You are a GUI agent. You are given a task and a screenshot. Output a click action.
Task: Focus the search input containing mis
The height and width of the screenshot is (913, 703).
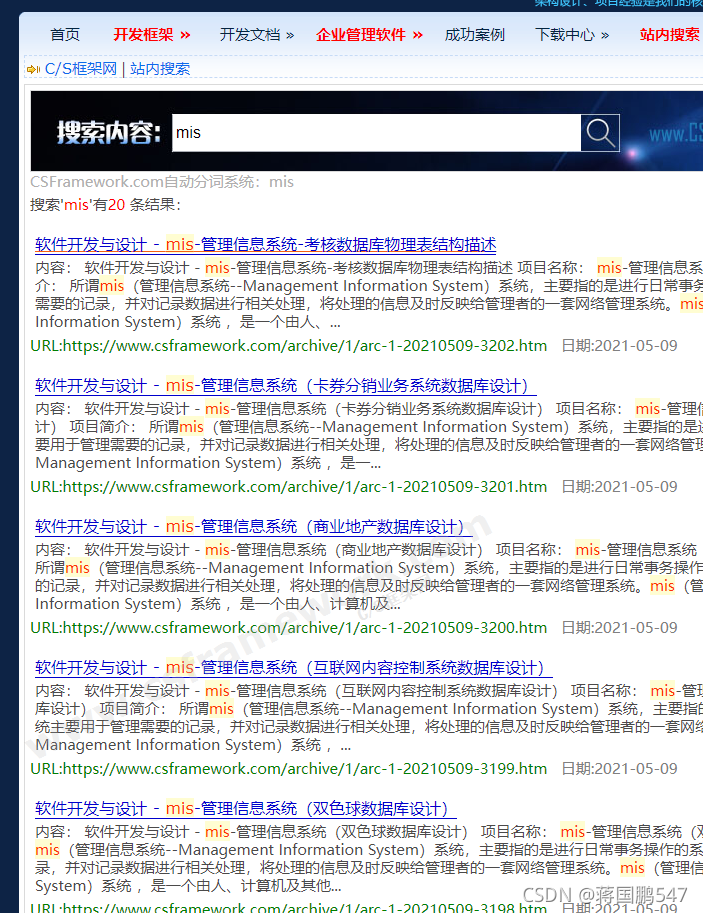click(376, 133)
